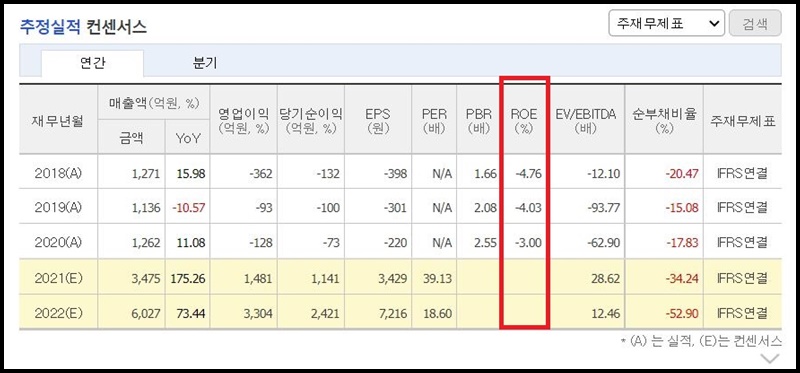The width and height of the screenshot is (800, 373).
Task: Click the 2020 ROE value -3.00
Action: 529,243
